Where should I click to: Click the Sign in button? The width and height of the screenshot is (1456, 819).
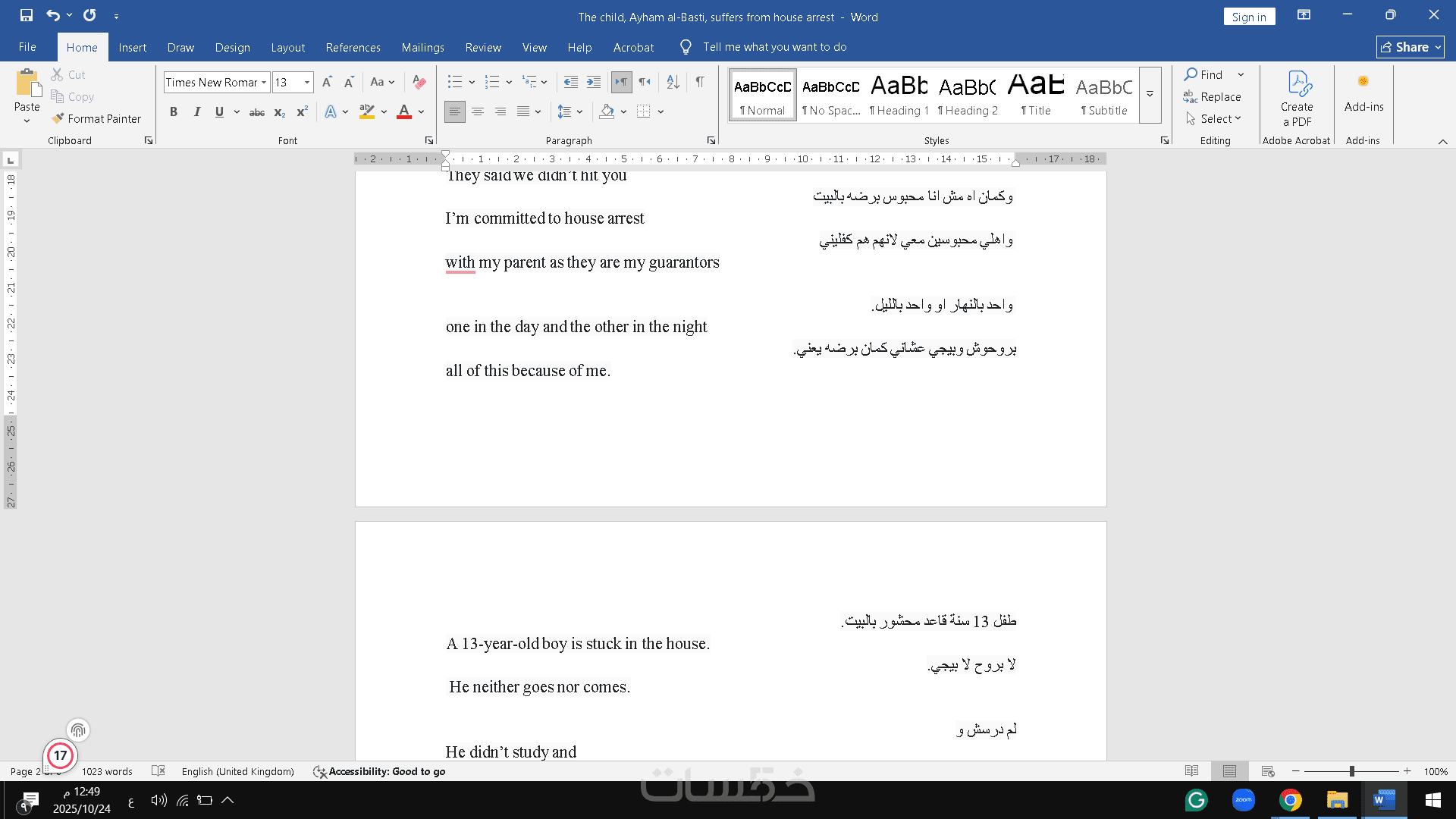[x=1248, y=17]
